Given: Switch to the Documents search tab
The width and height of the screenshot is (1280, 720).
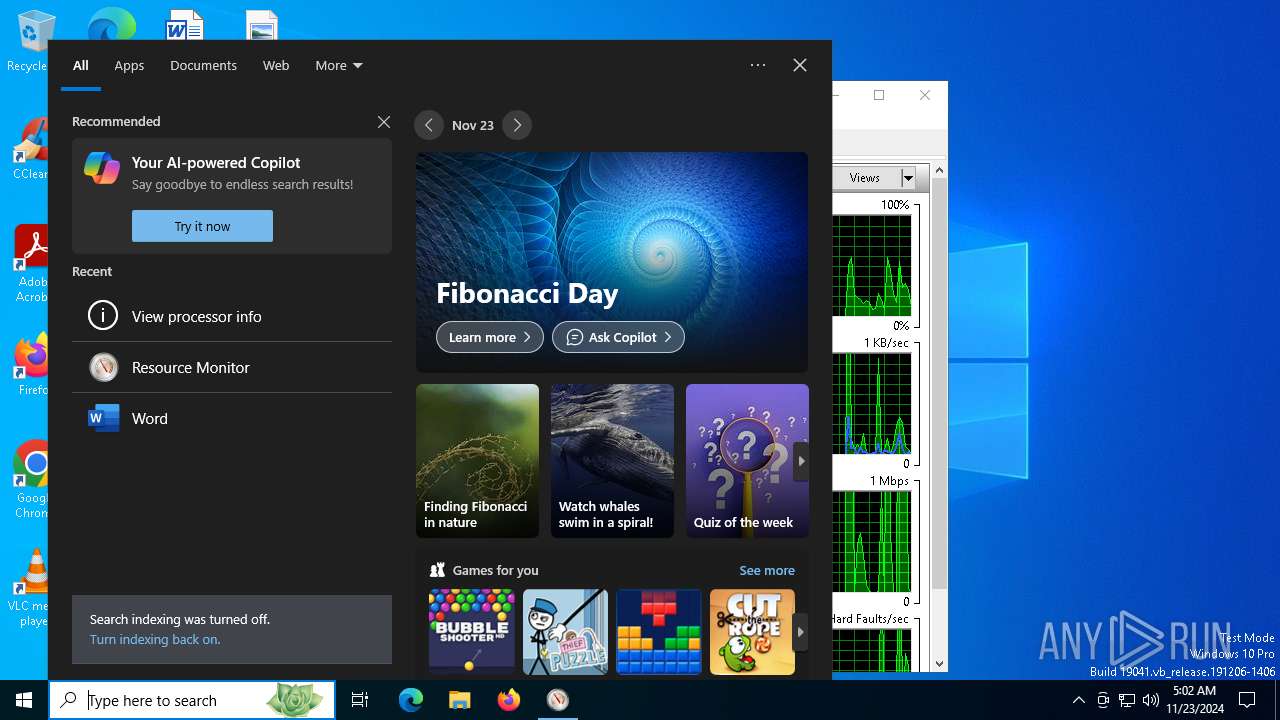Looking at the screenshot, I should coord(203,65).
